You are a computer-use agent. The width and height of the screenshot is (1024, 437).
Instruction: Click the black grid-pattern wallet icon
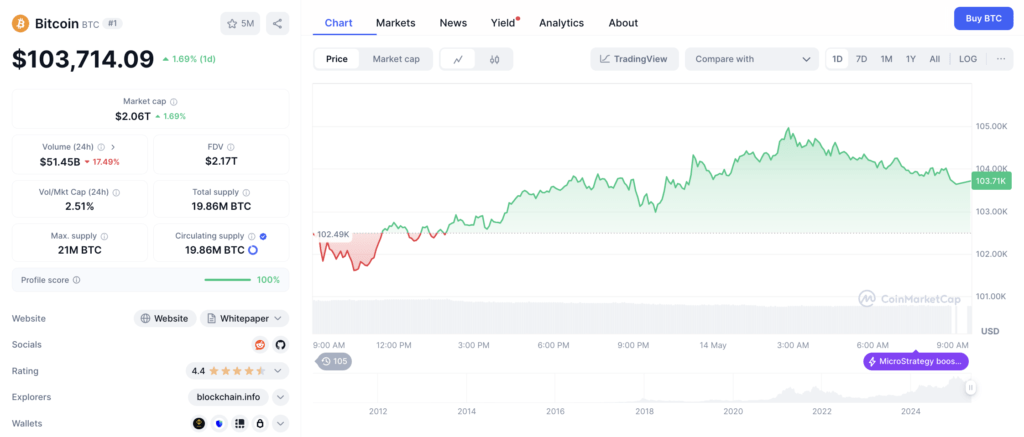tap(240, 423)
